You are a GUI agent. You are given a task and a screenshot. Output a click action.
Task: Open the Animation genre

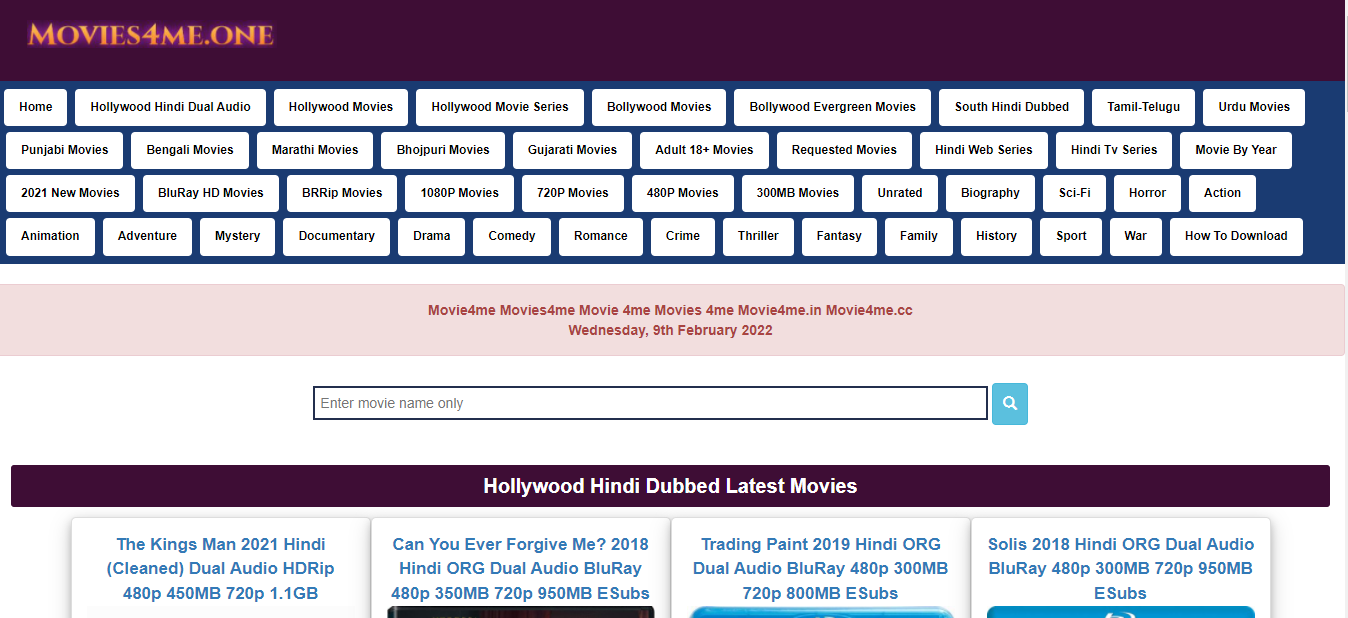click(x=50, y=236)
